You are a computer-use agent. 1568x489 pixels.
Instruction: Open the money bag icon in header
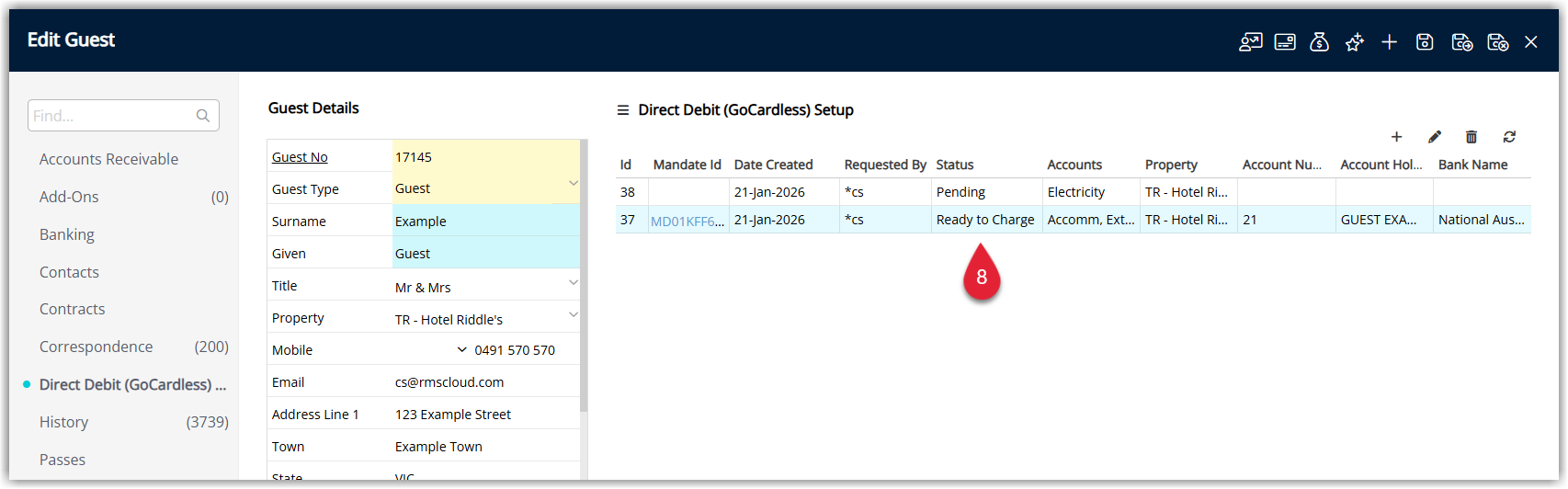click(1319, 41)
